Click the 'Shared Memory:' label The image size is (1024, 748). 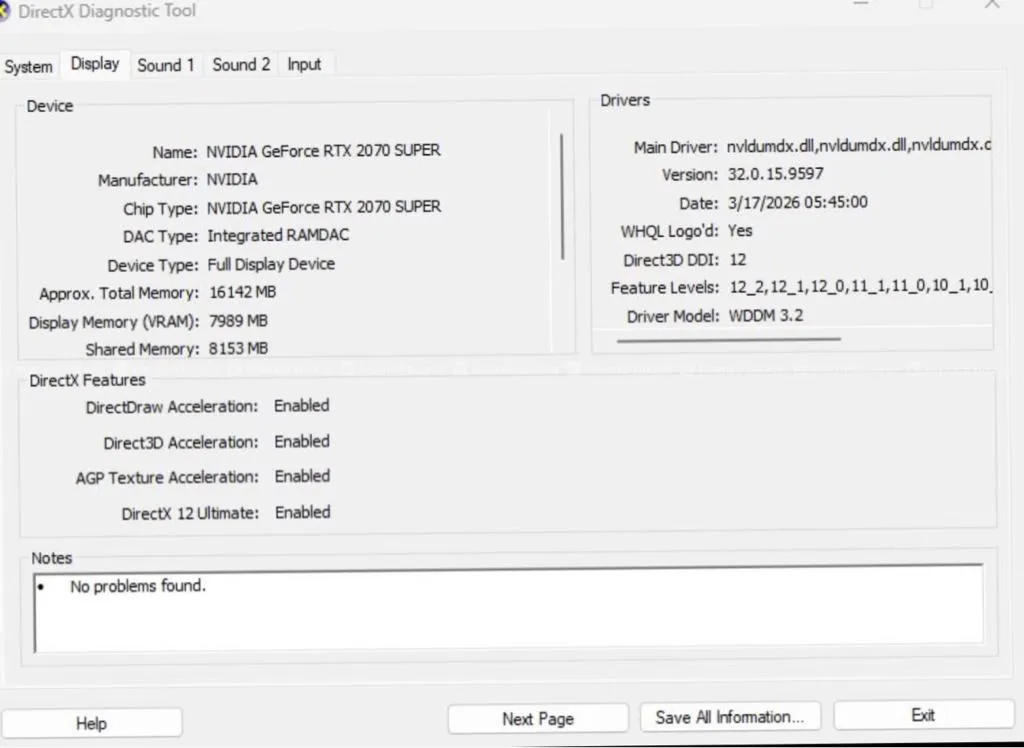142,350
